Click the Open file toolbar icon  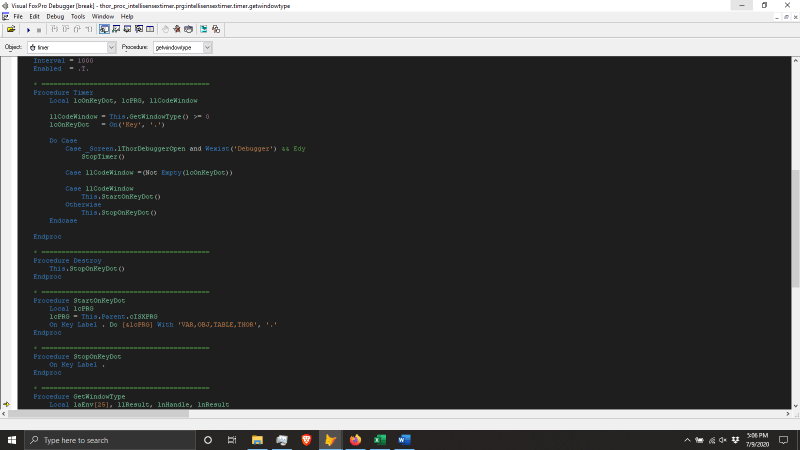point(11,30)
